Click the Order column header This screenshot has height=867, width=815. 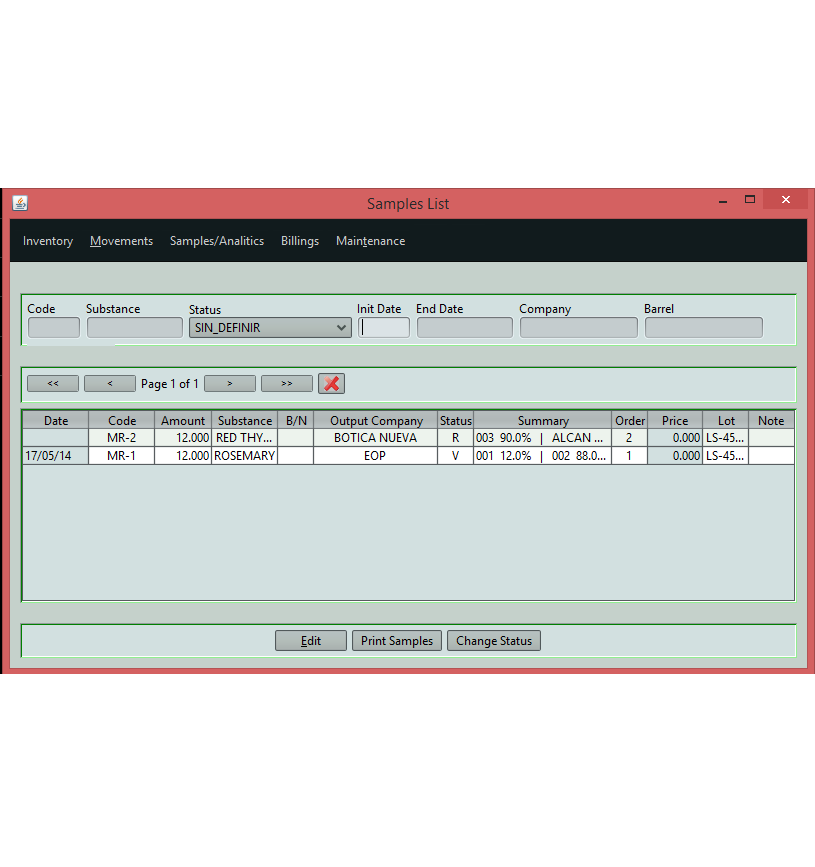point(630,420)
